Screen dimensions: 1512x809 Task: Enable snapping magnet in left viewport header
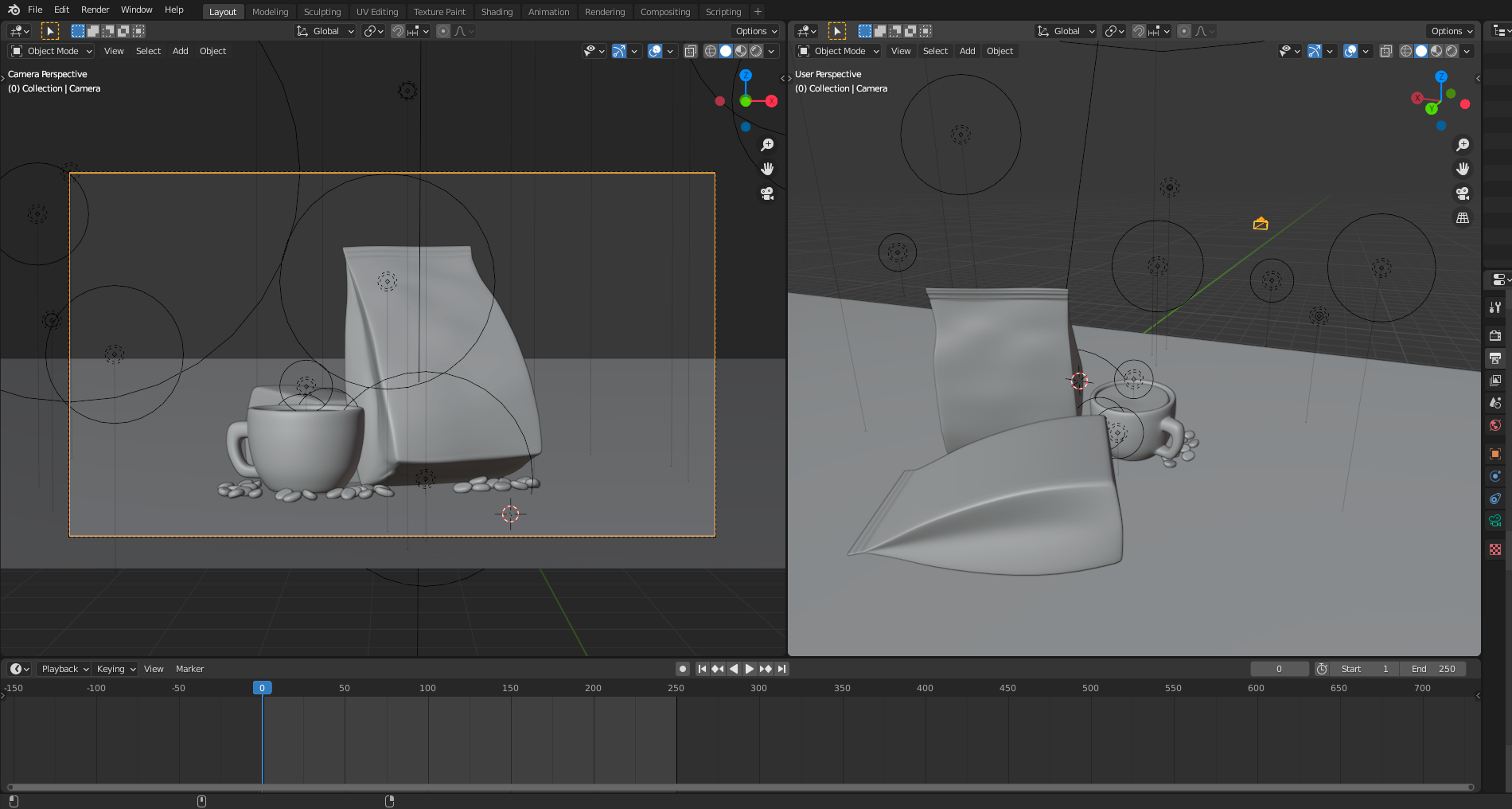398,31
